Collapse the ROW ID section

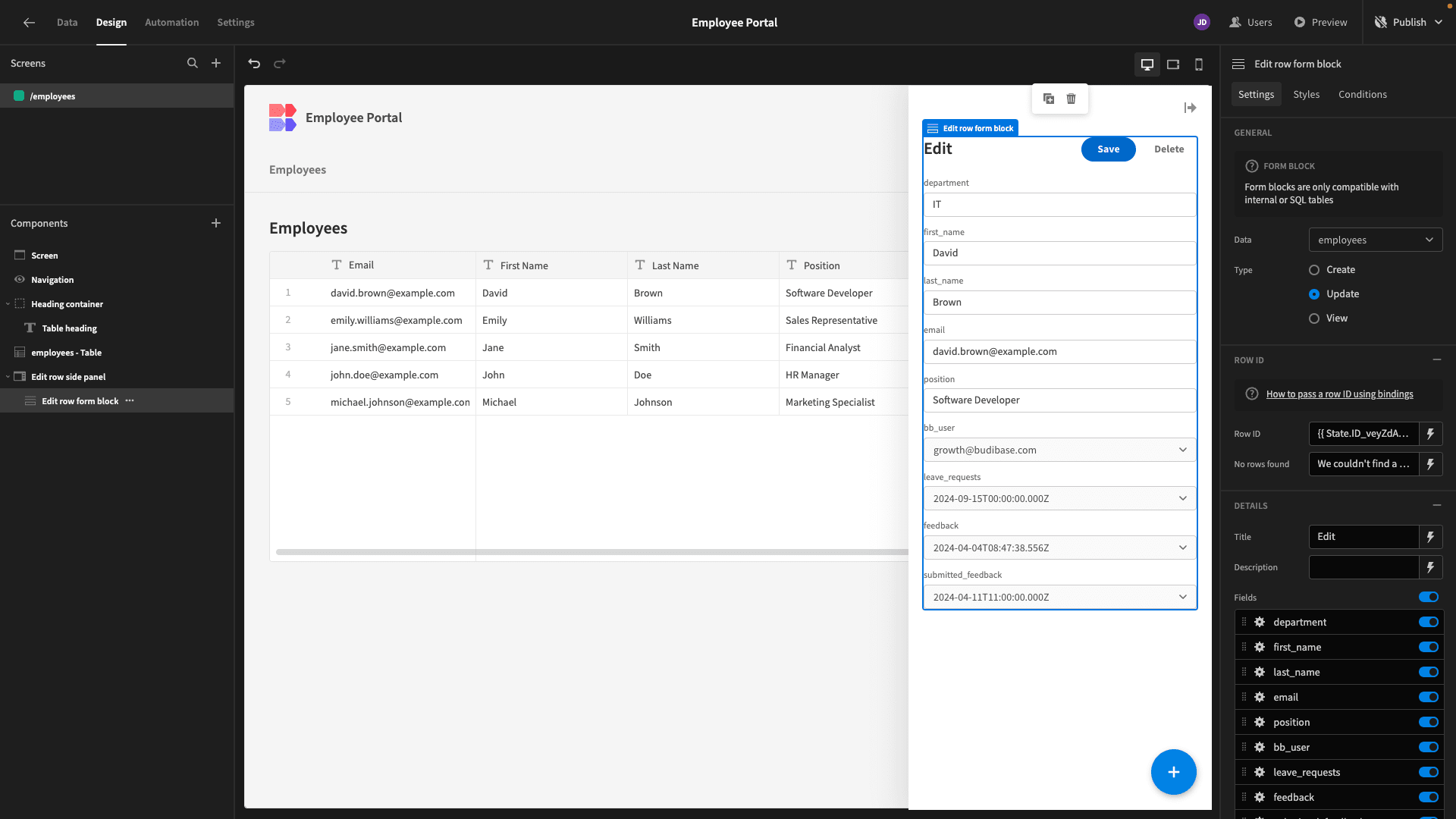click(x=1436, y=360)
